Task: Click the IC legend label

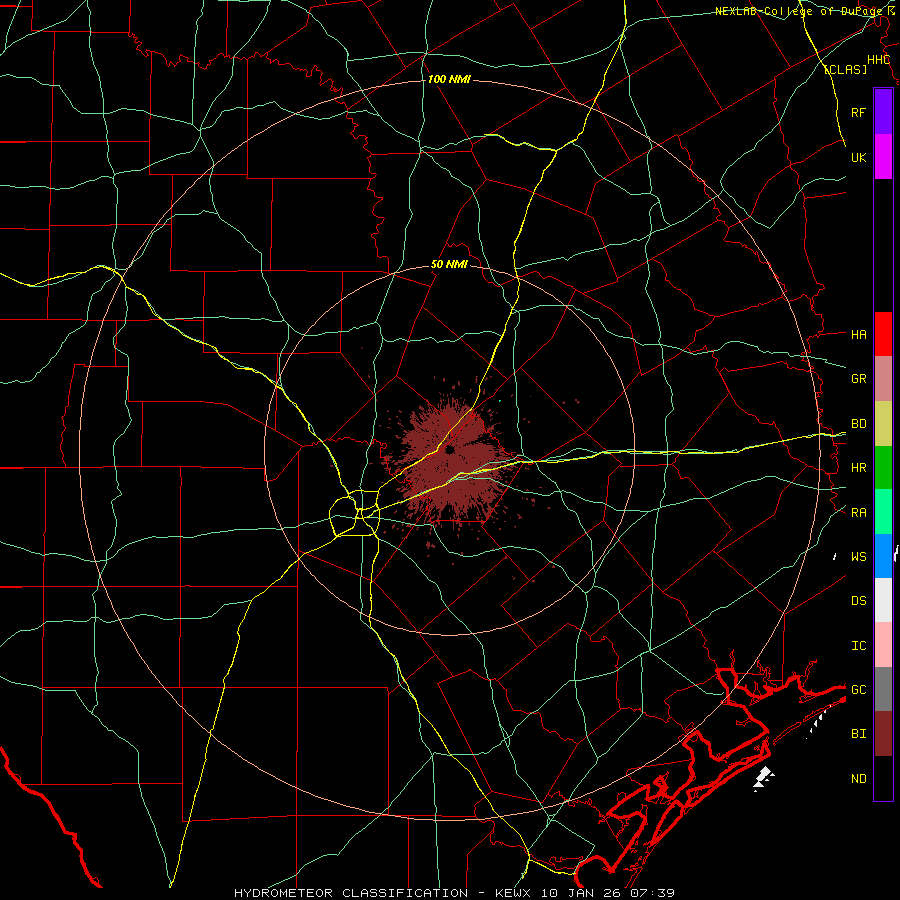Action: (x=858, y=646)
